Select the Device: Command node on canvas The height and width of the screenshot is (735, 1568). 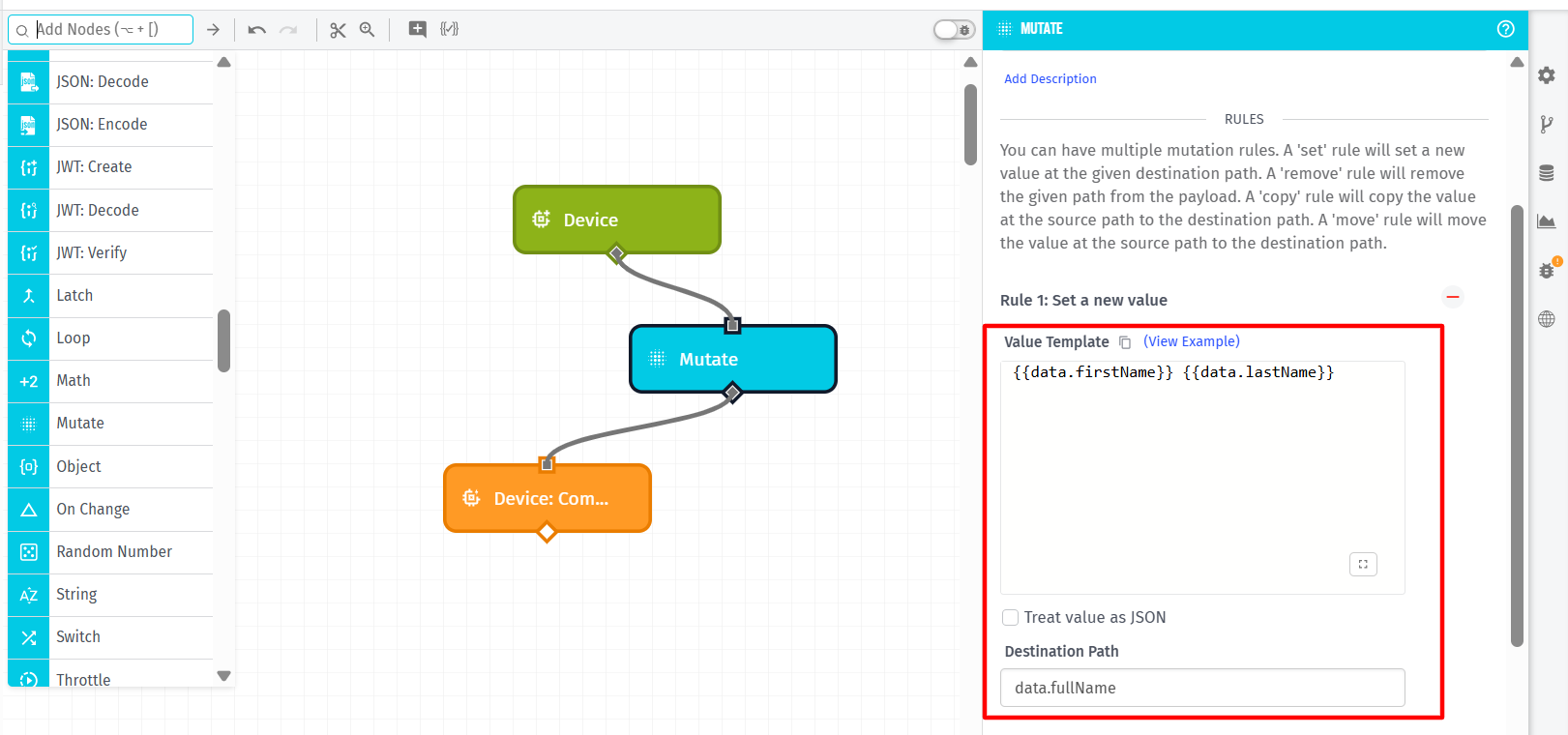pos(547,498)
